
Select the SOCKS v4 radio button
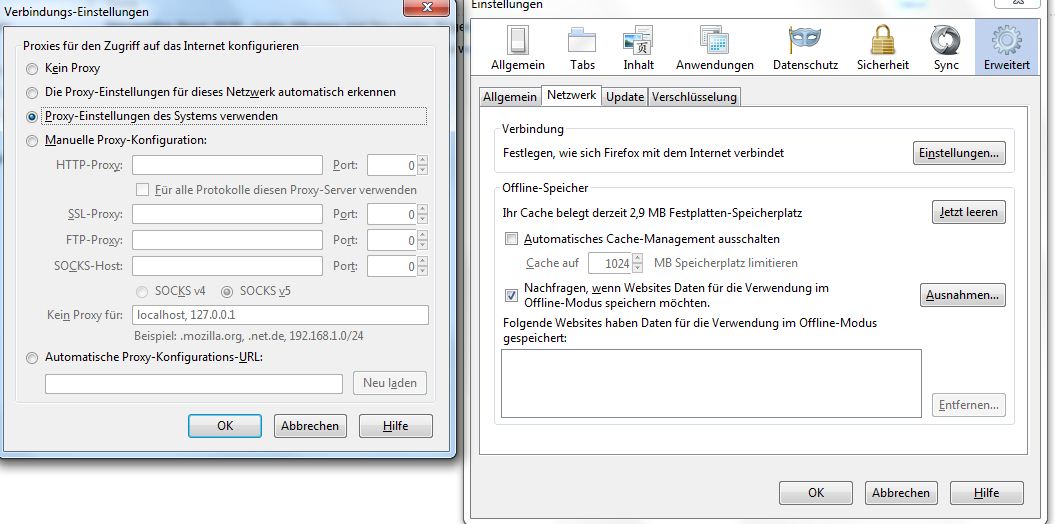click(142, 292)
